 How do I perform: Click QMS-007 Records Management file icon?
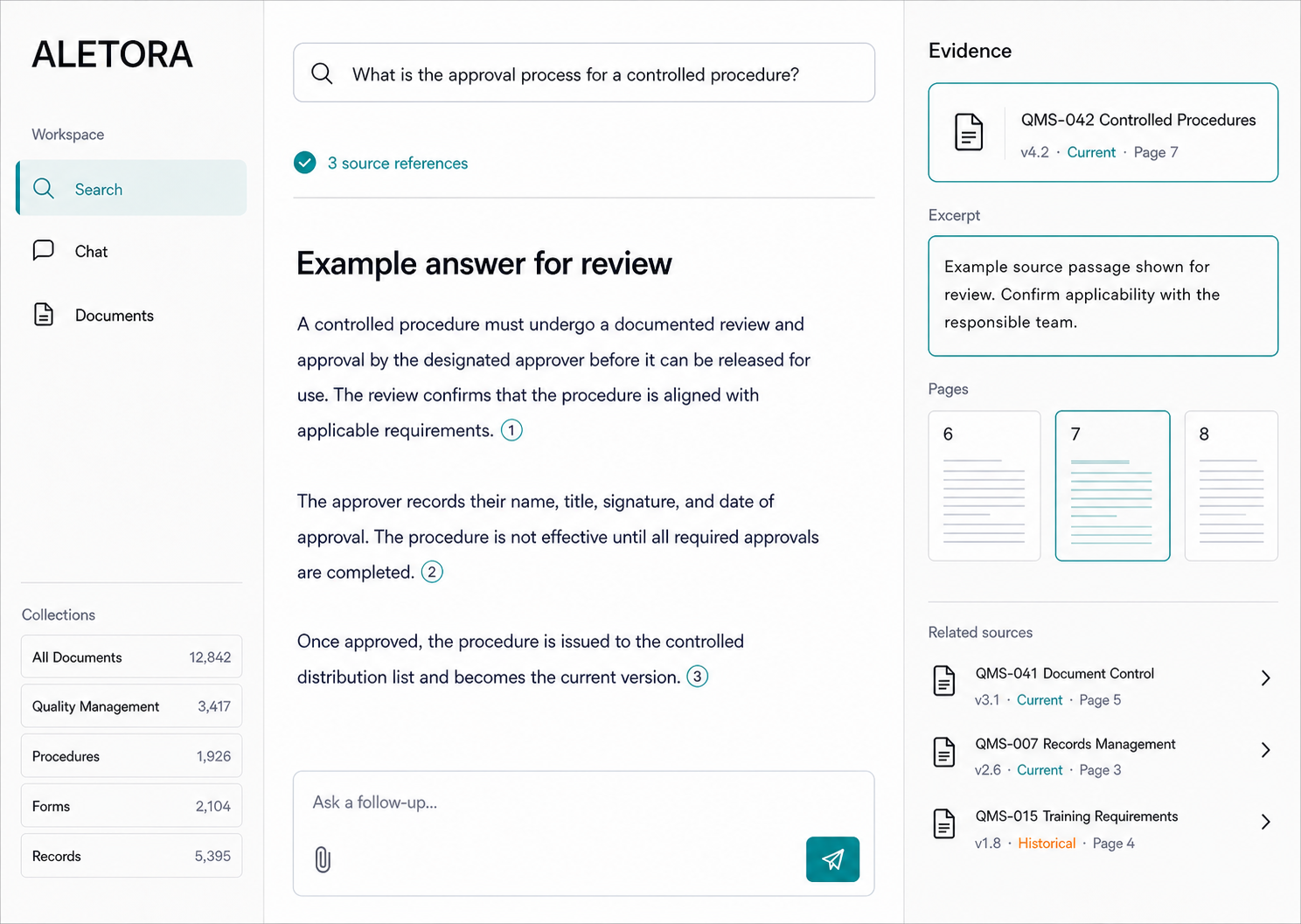pyautogui.click(x=944, y=752)
